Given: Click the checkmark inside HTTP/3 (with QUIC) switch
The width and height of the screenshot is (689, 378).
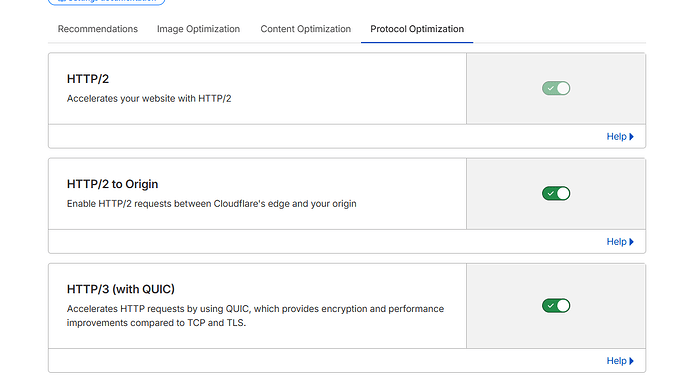Looking at the screenshot, I should pos(551,305).
